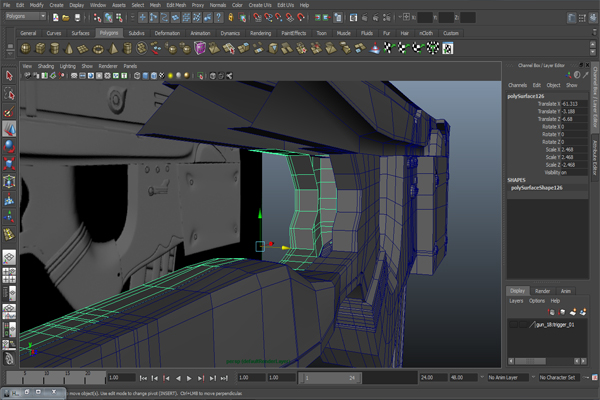600x400 pixels.
Task: Open the input field mode dropdown arrow
Action: [400, 17]
